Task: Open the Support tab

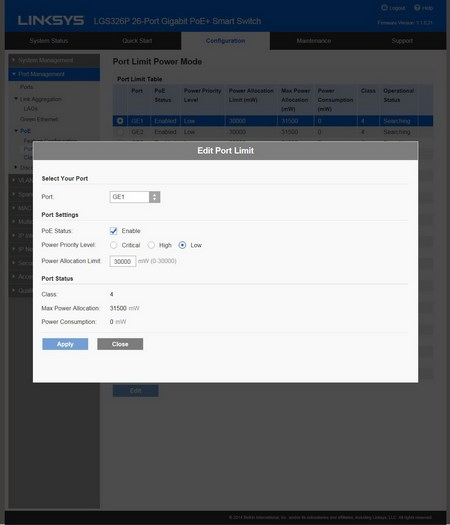Action: [x=402, y=41]
